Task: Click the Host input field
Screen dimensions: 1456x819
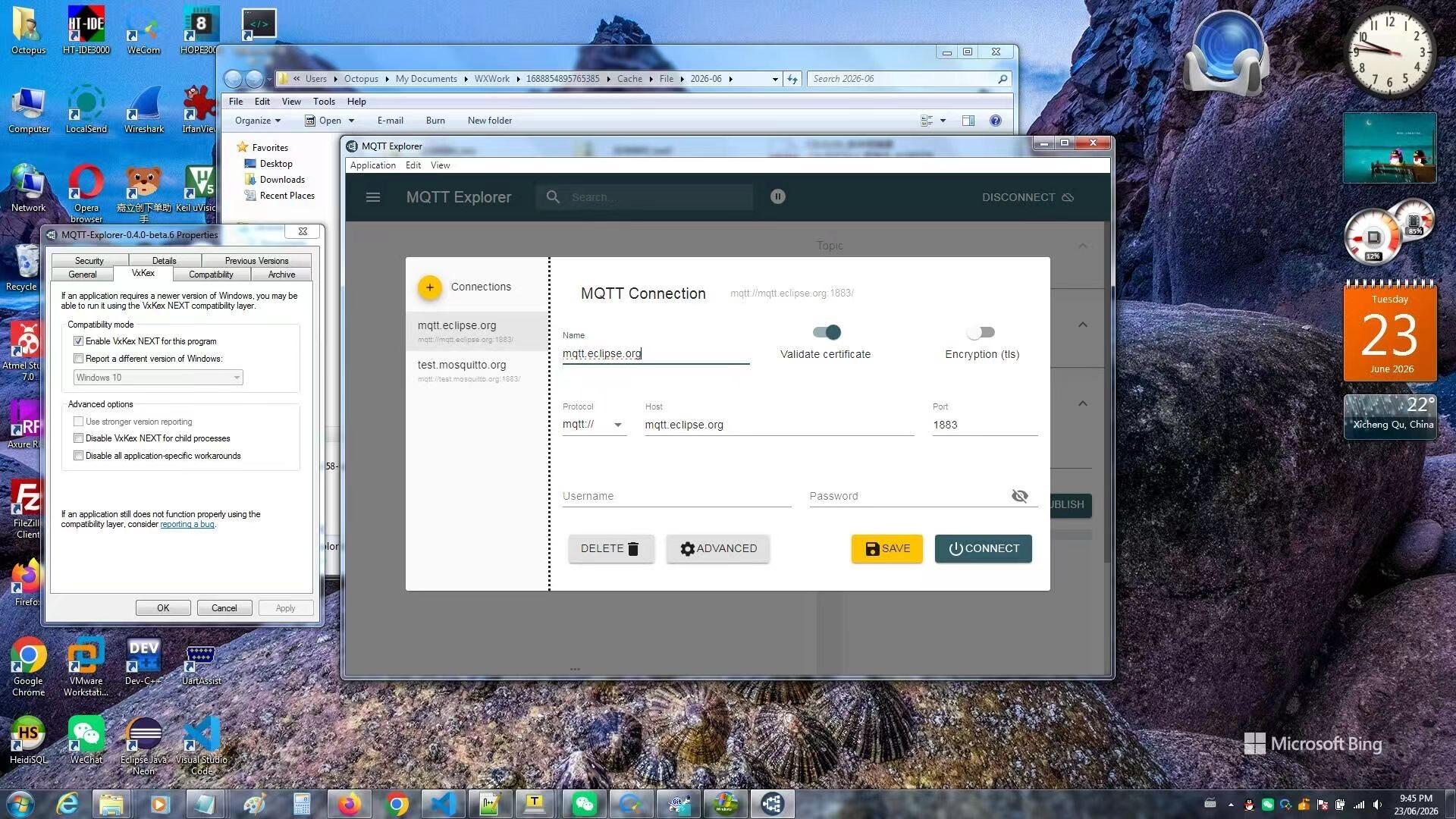Action: (779, 425)
